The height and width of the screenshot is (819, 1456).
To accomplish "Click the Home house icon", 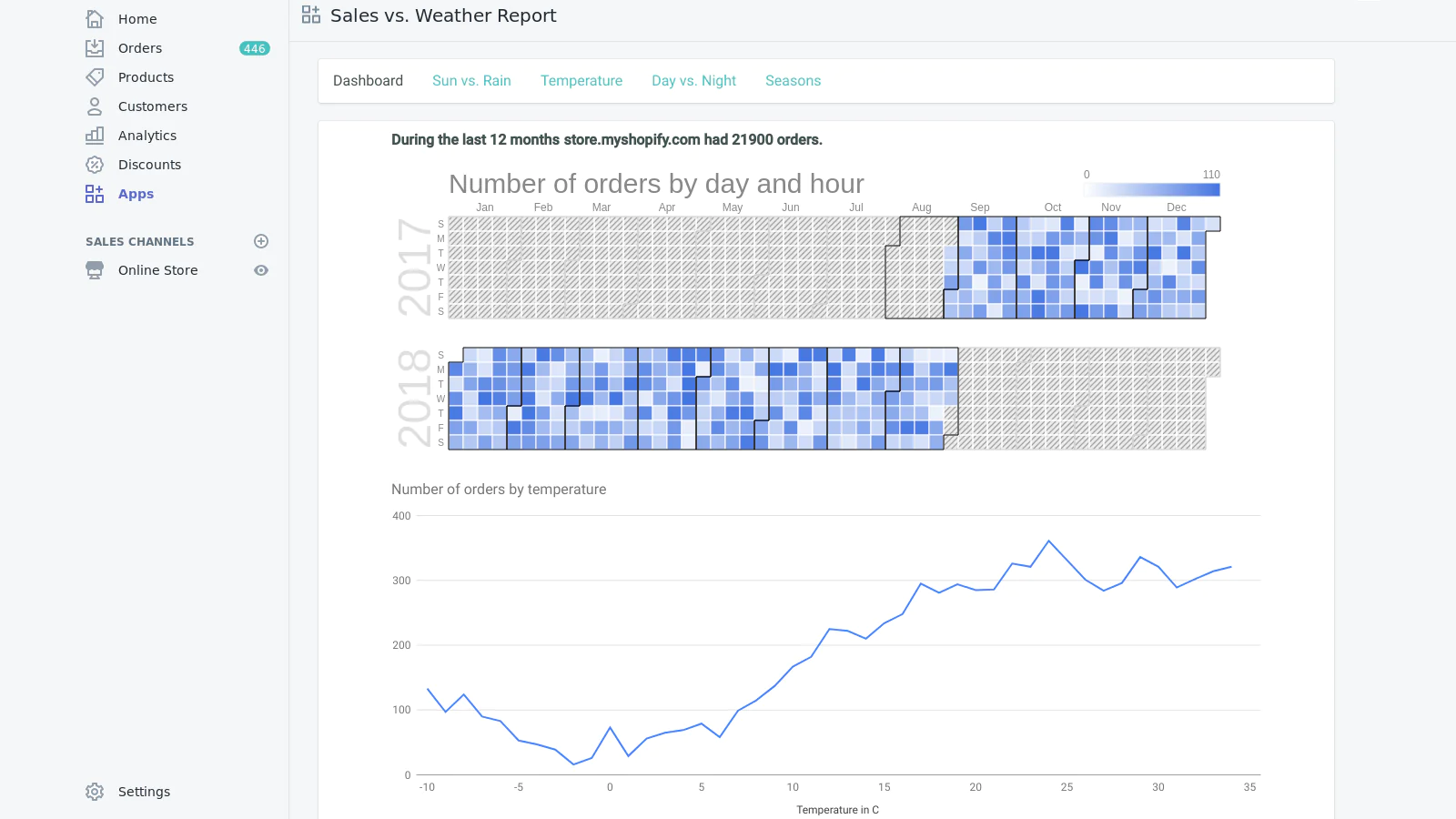I will click(95, 19).
